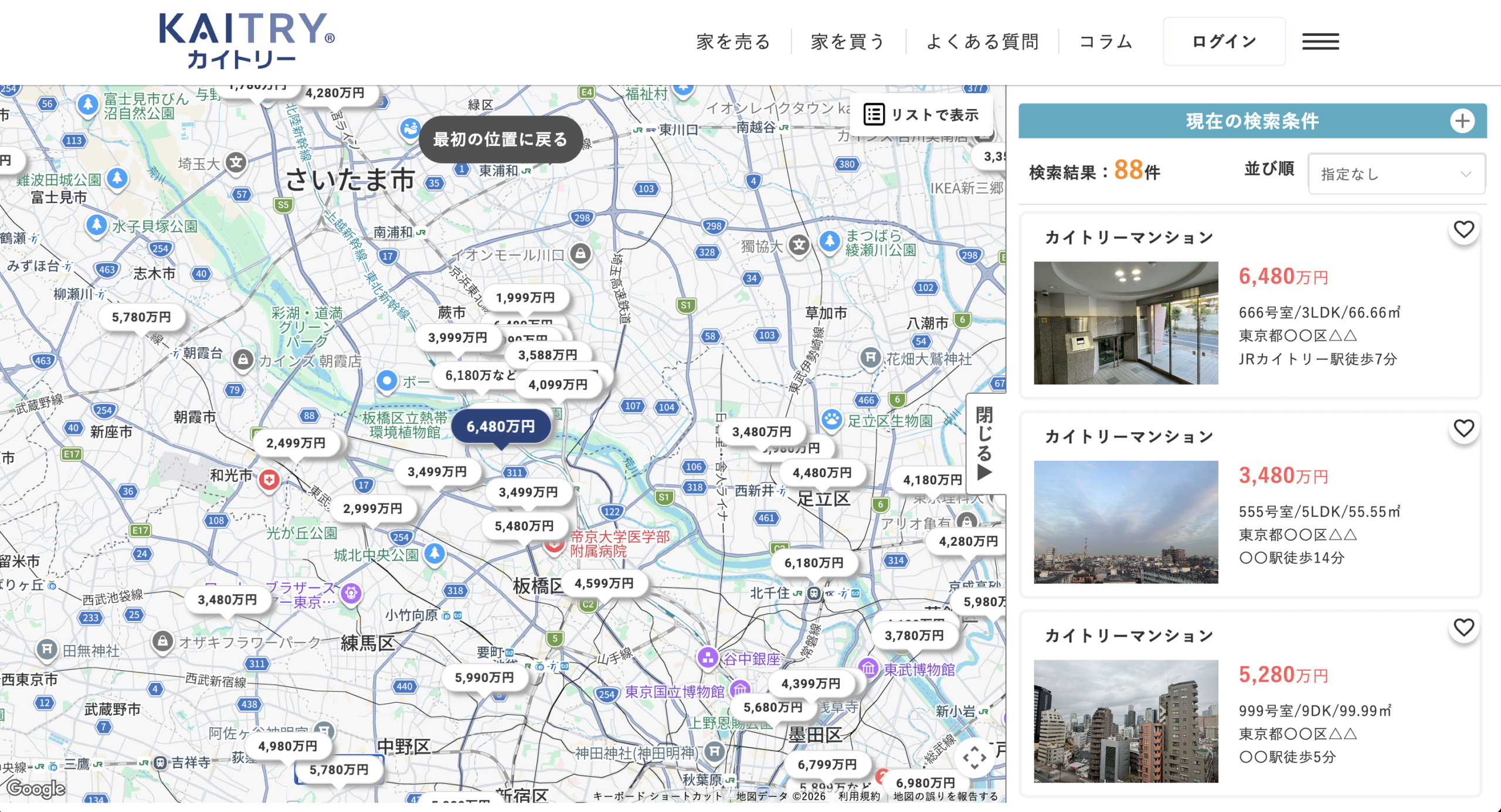Favorite the 6,480万円 listing with the heart

1464,230
